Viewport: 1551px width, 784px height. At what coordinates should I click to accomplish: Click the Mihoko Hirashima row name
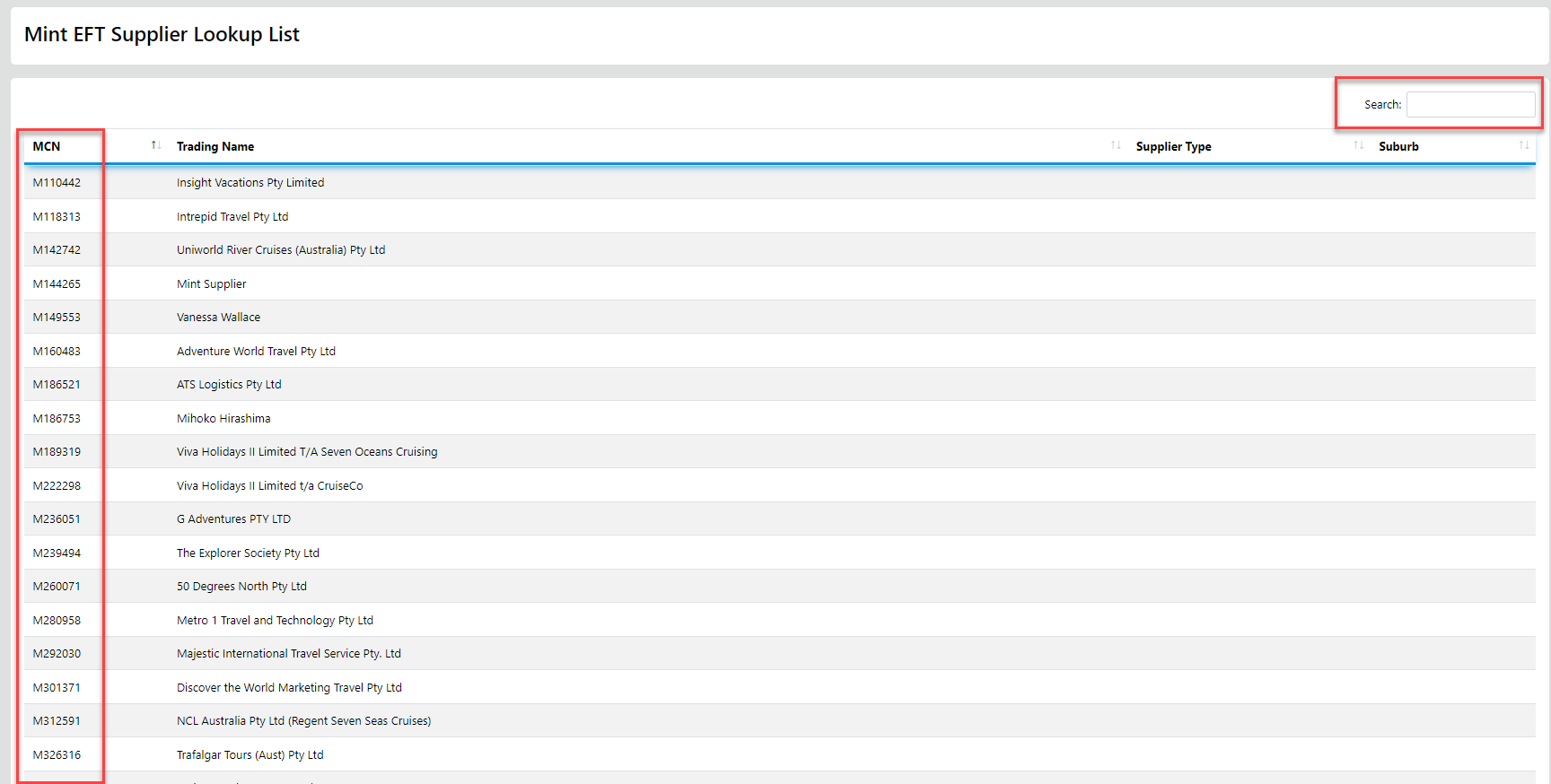[x=223, y=419]
